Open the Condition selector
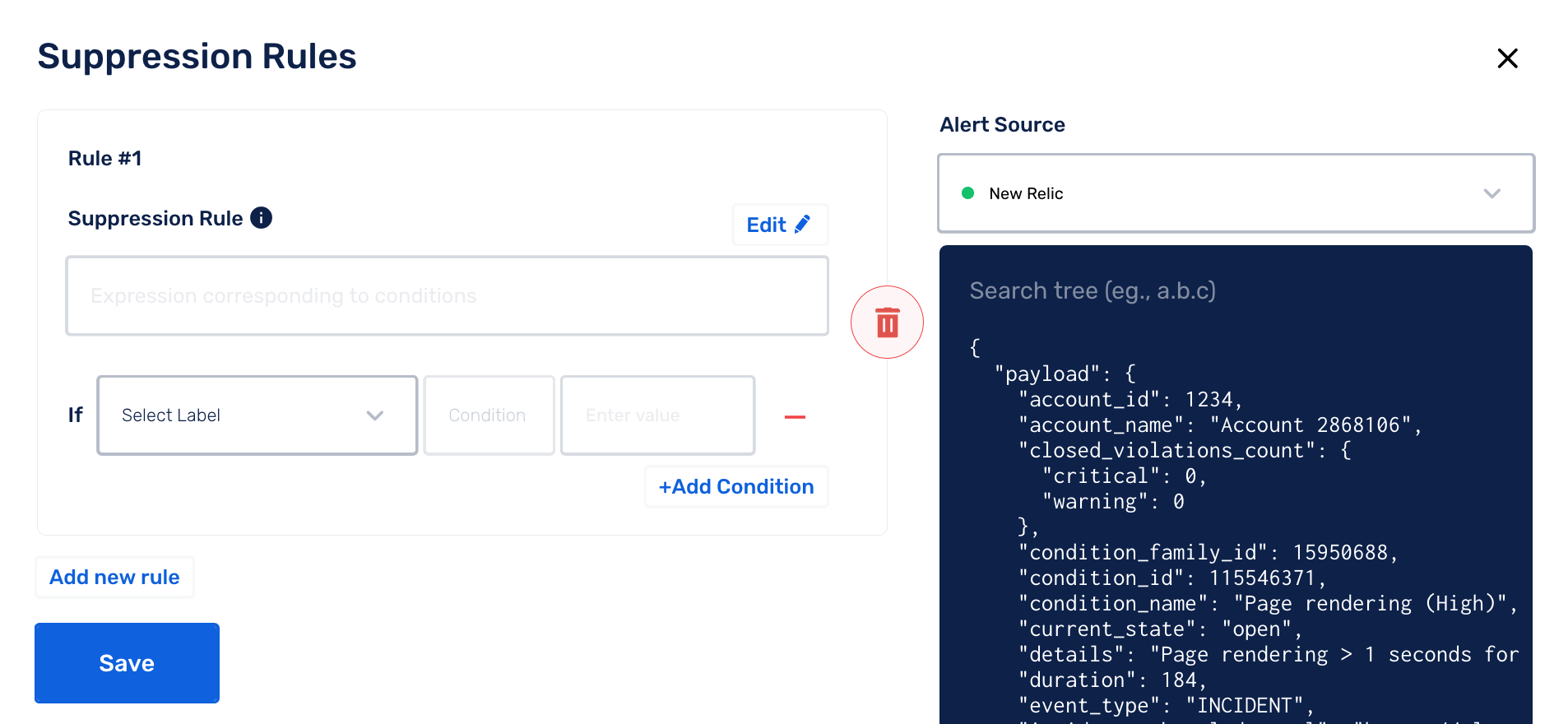Image resolution: width=1568 pixels, height=724 pixels. click(489, 415)
